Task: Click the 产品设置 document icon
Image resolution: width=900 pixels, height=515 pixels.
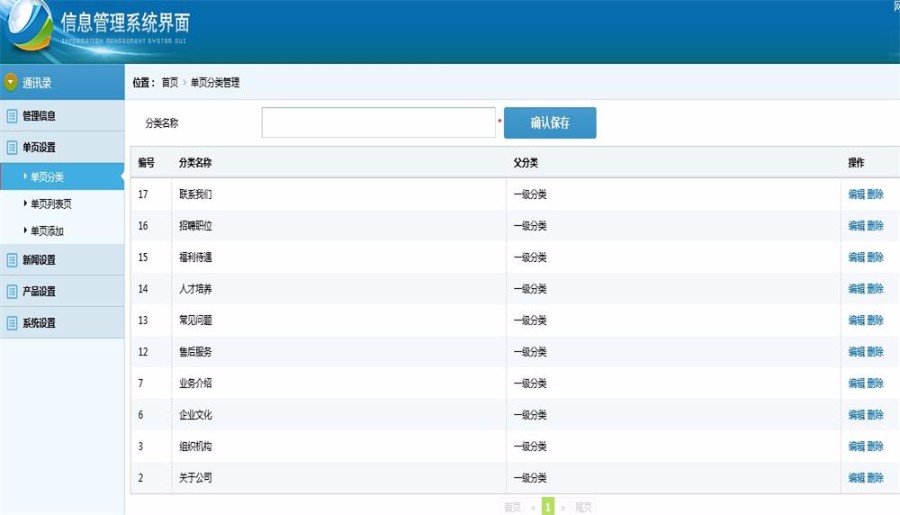Action: pyautogui.click(x=12, y=292)
